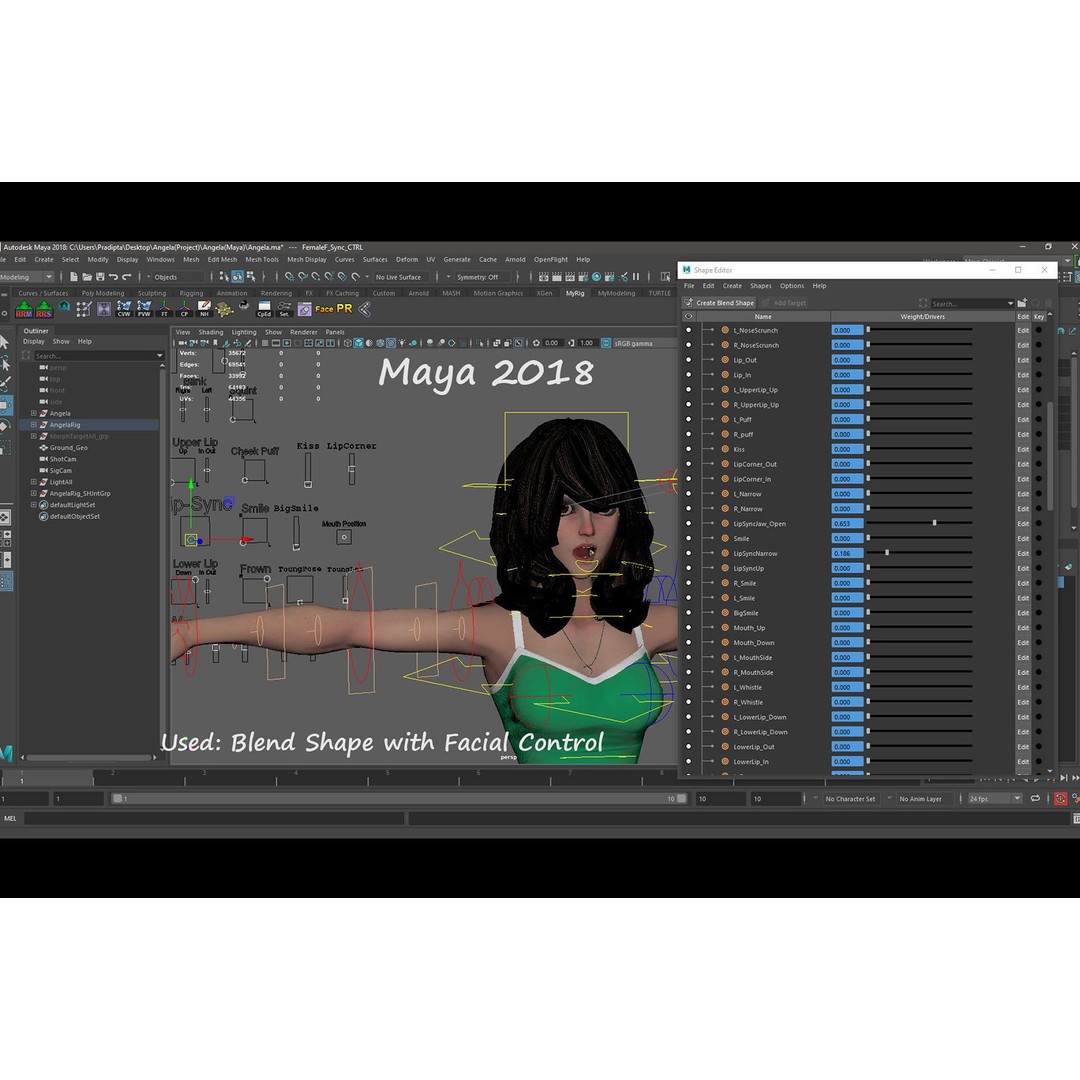Toggle visibility of BigSmile target
Screen dimensions: 1080x1080
(x=688, y=613)
